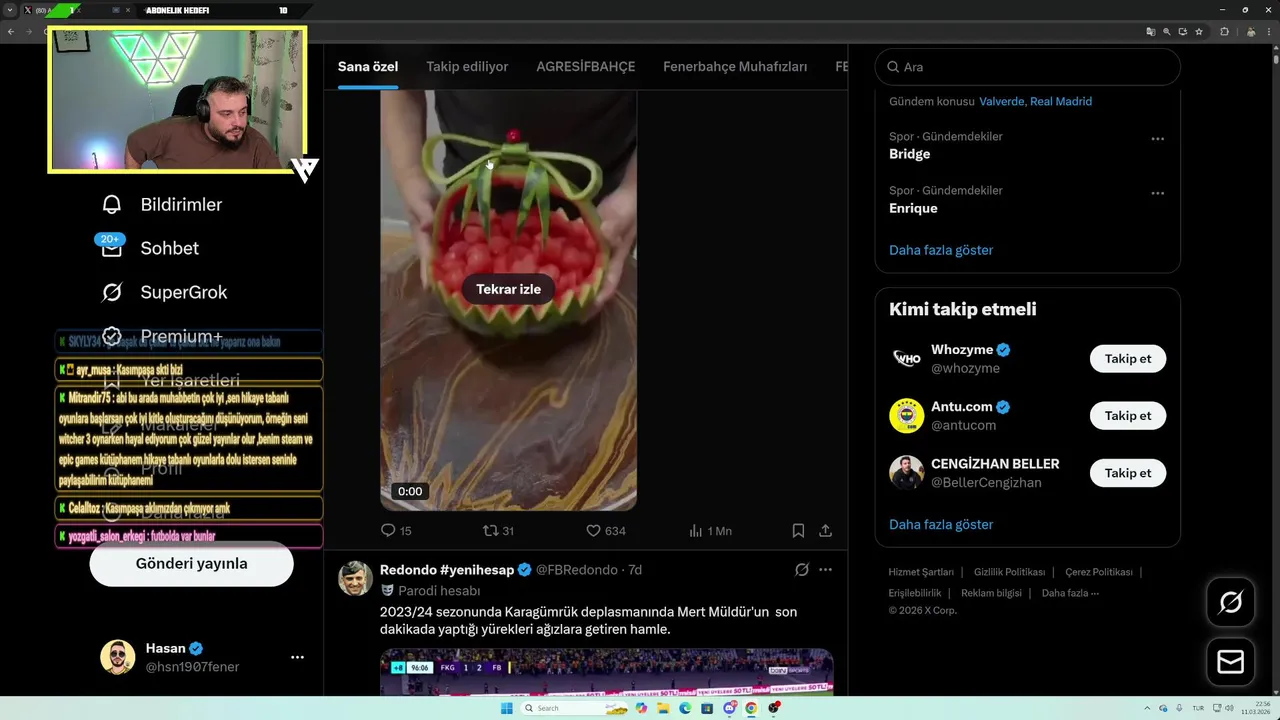Screen dimensions: 1280x720
Task: Follow Antu.com with Takip et
Action: tap(1128, 415)
